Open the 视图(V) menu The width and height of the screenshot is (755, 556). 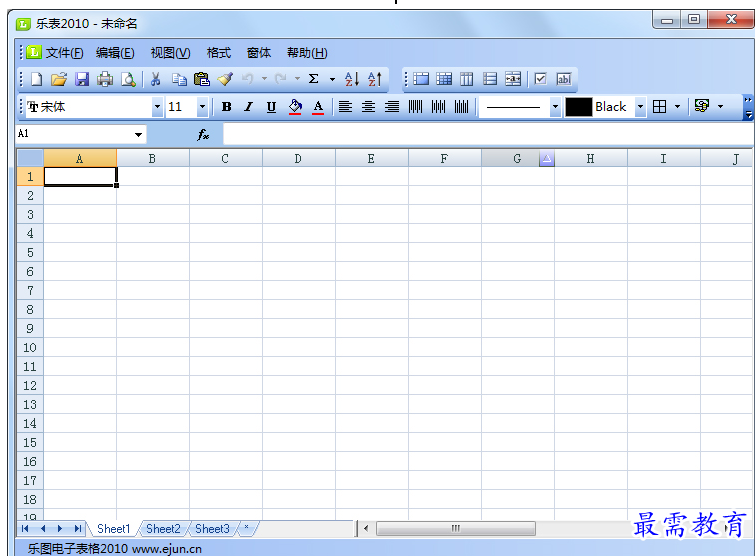tap(170, 52)
